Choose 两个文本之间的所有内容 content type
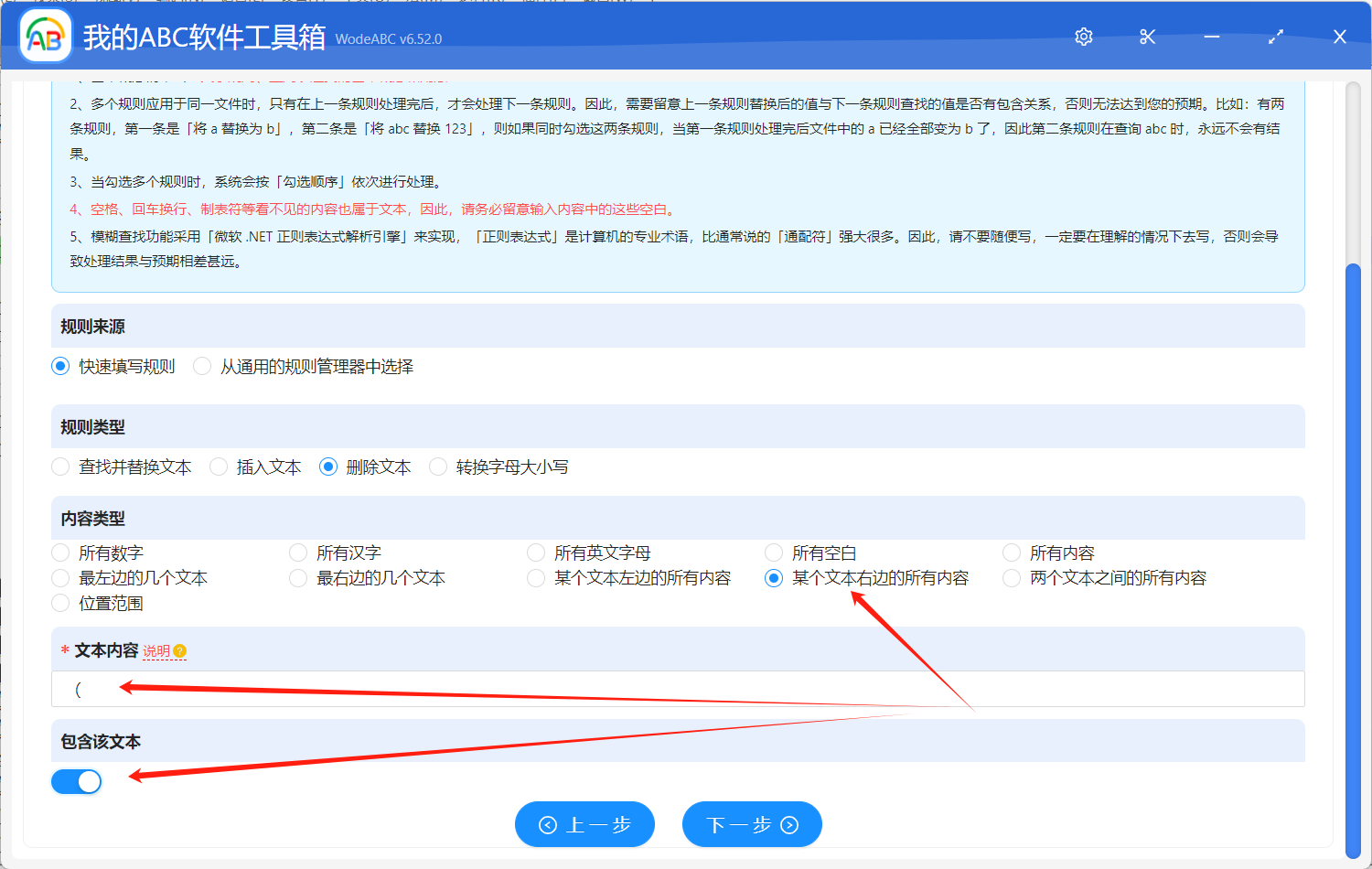Viewport: 1372px width, 869px height. point(1012,578)
